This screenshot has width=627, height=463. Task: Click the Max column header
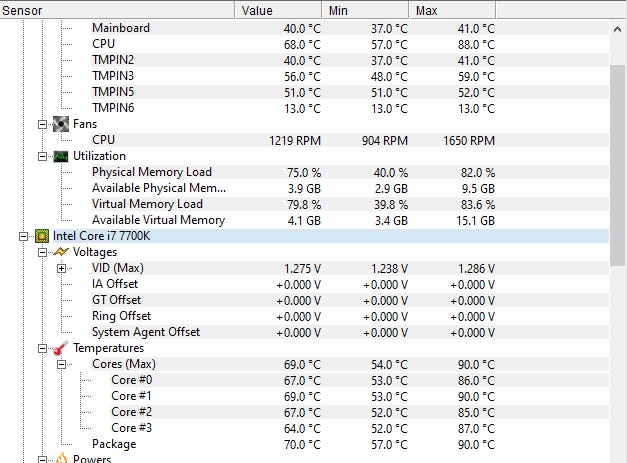click(x=452, y=10)
